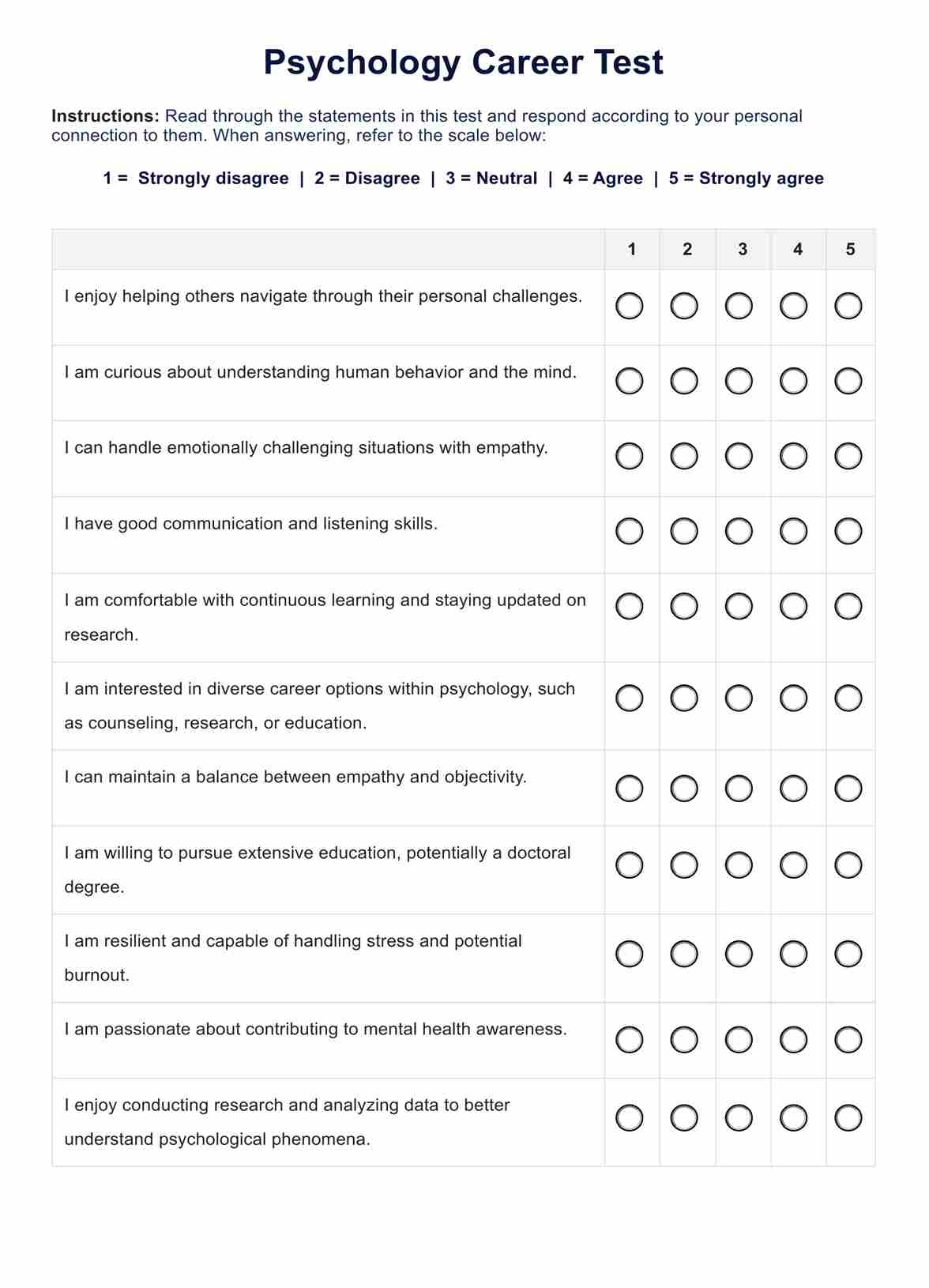929x1288 pixels.
Task: Mark 3 for handling emotionally challenging situations
Action: [739, 456]
